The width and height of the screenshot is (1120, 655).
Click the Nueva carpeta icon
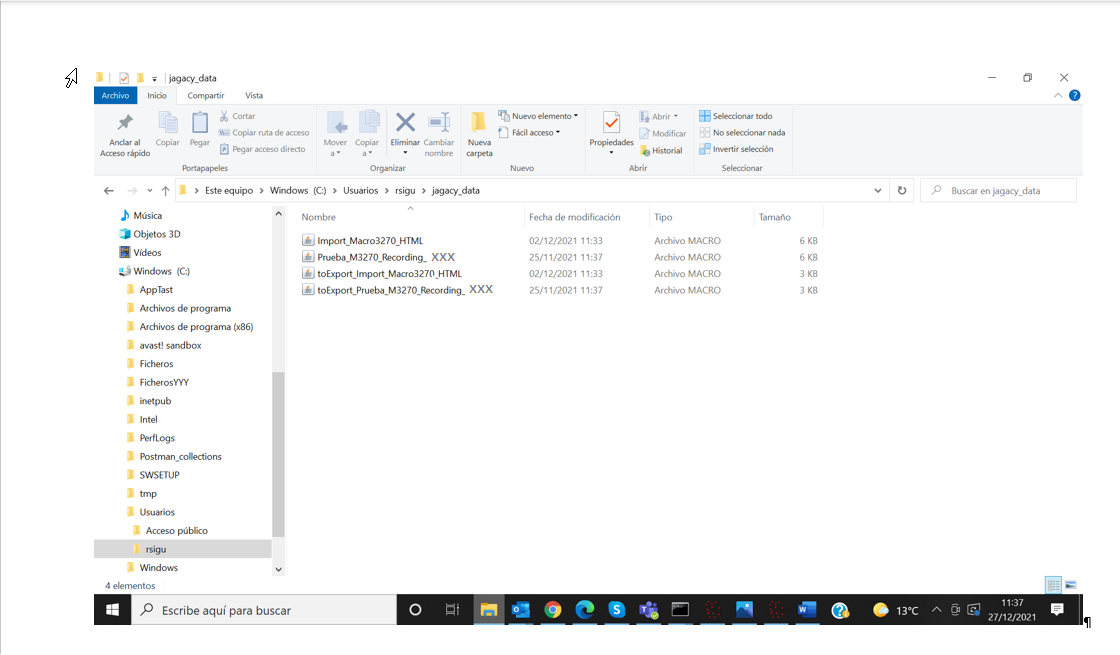479,123
